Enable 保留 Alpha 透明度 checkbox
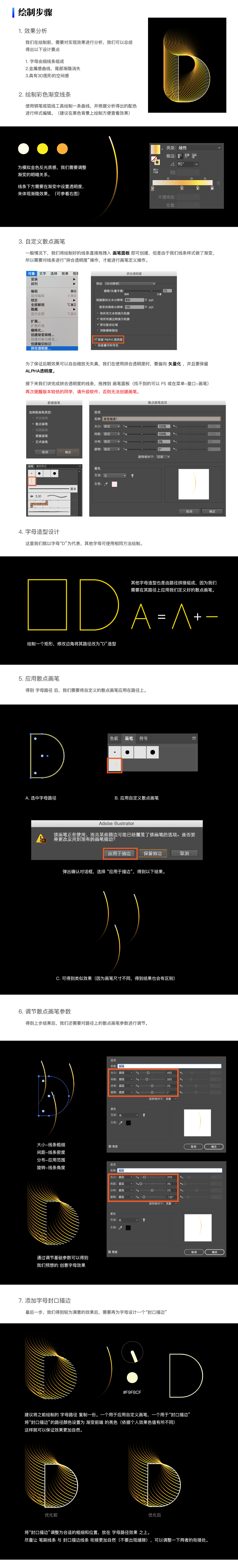238x1568 pixels. pyautogui.click(x=96, y=340)
